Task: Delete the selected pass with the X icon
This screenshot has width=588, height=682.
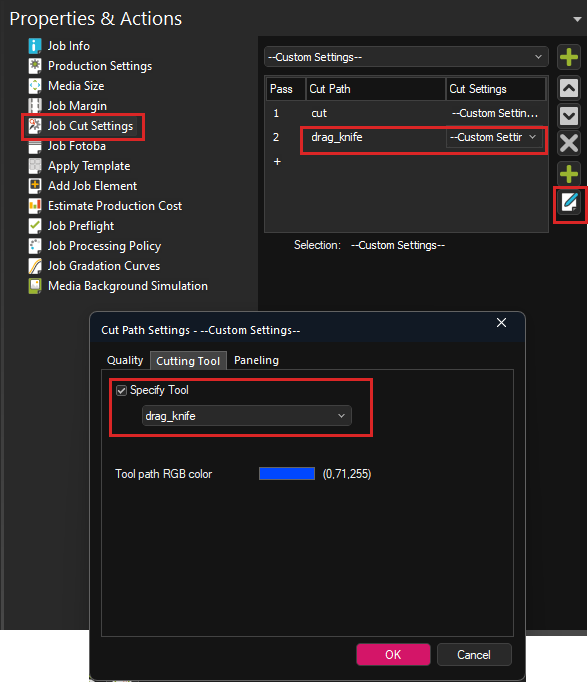Action: click(x=569, y=143)
